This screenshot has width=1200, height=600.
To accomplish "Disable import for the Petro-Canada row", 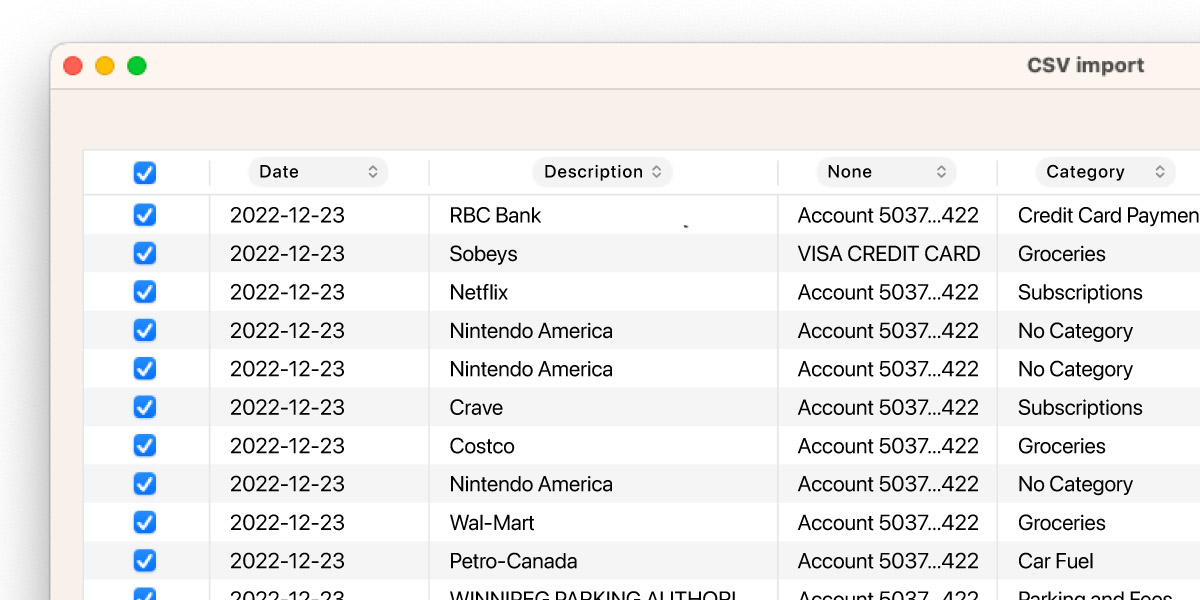I will pyautogui.click(x=145, y=560).
